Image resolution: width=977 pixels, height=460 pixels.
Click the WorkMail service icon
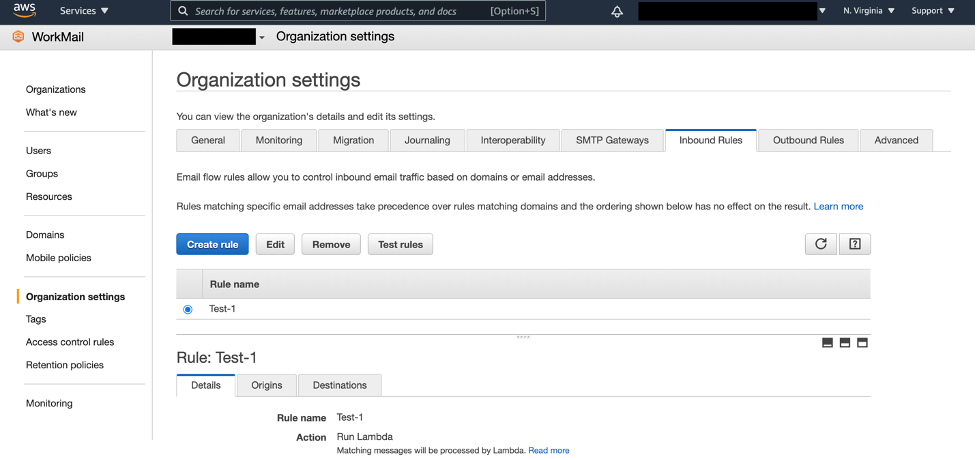click(18, 37)
